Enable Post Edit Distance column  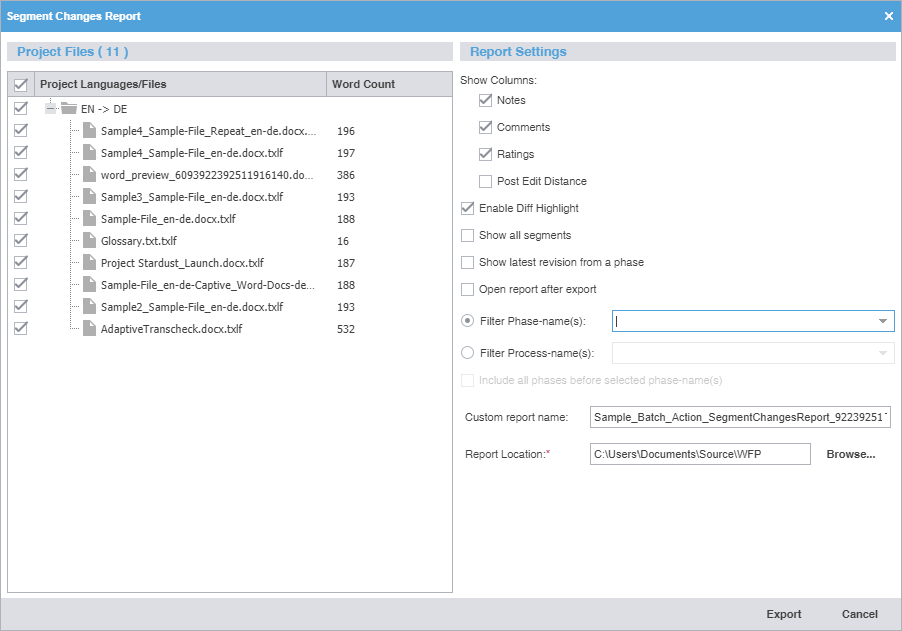486,181
